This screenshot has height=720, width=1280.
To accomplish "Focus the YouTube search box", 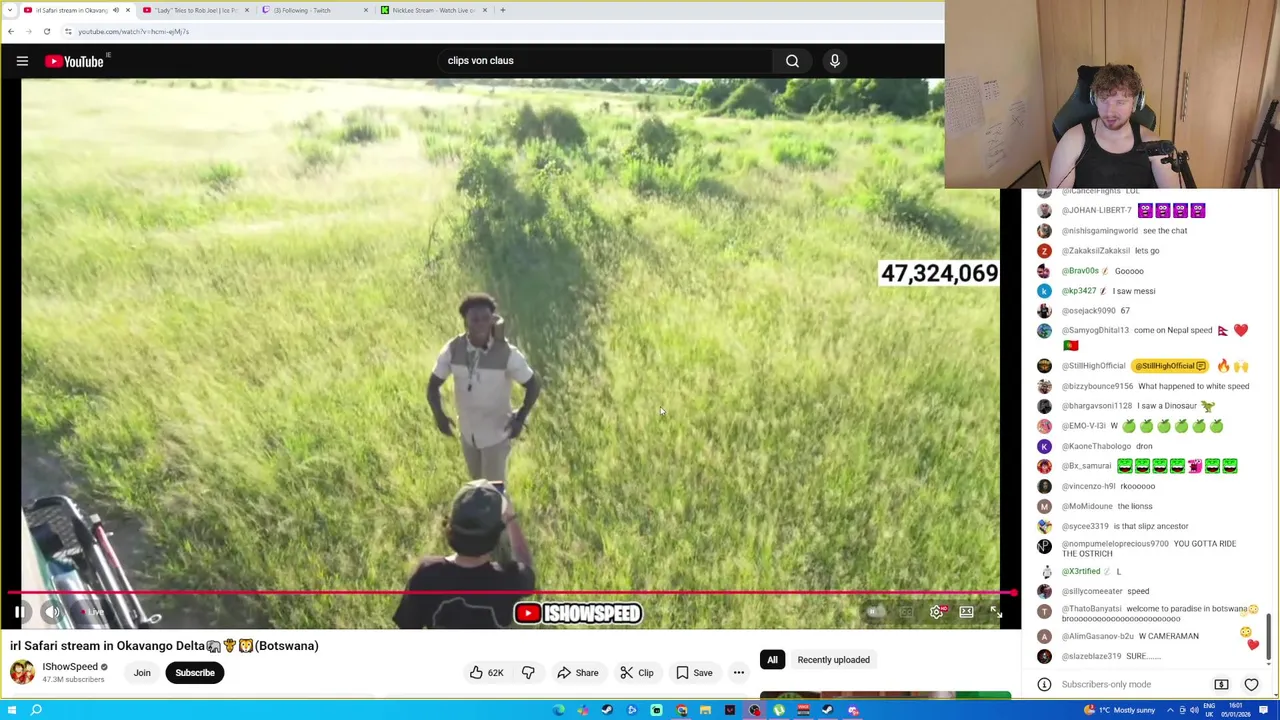I will tap(605, 61).
